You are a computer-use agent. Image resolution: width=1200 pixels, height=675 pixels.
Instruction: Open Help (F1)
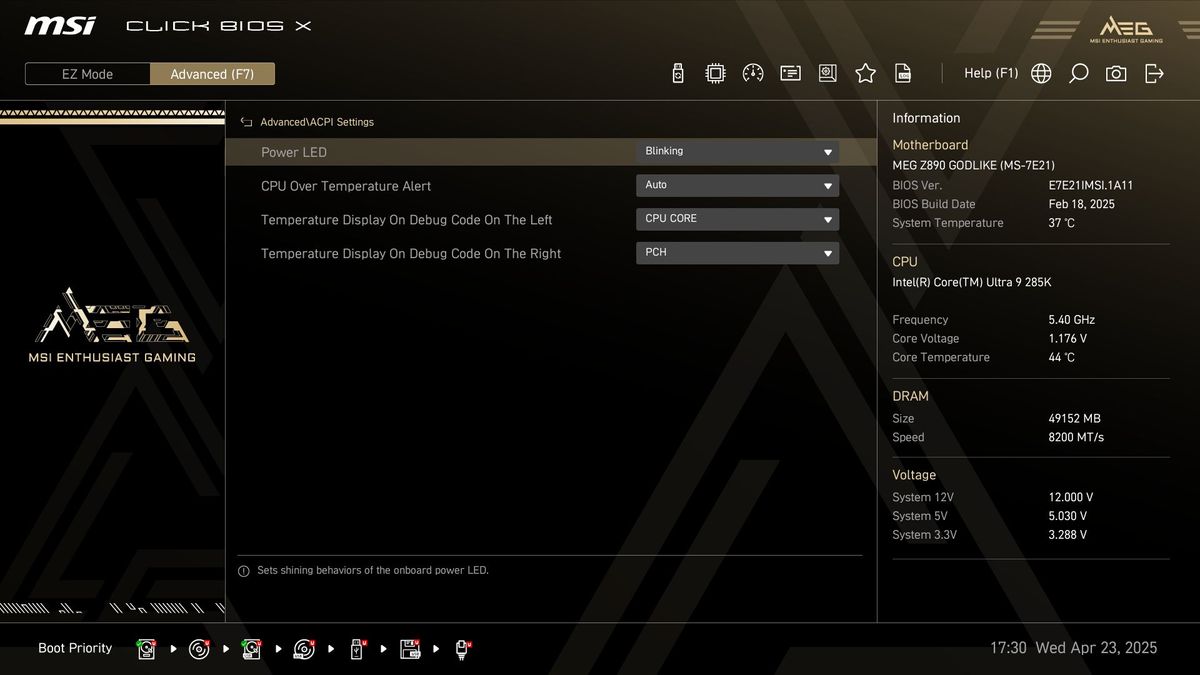pyautogui.click(x=991, y=73)
